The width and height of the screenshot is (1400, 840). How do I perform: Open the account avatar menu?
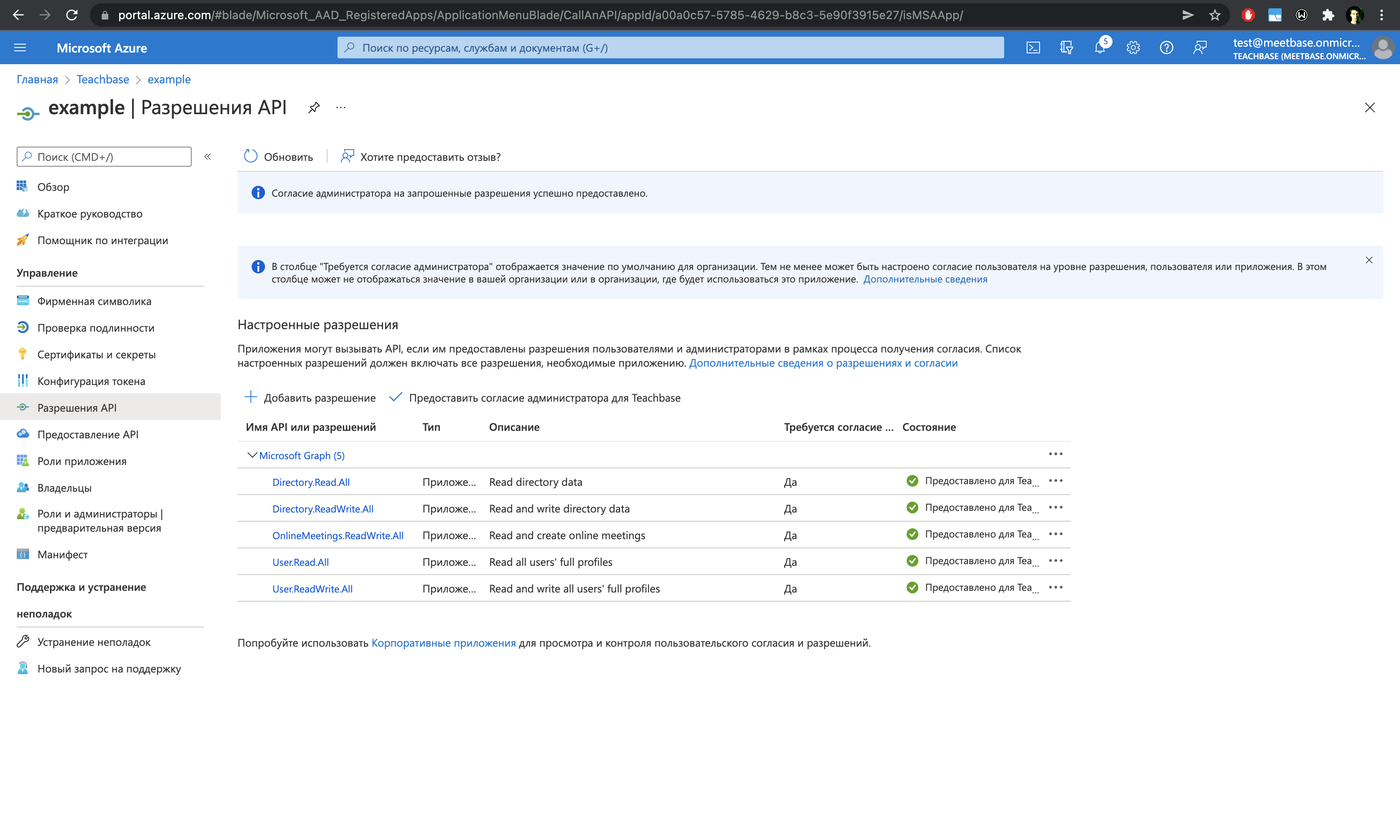pos(1382,47)
